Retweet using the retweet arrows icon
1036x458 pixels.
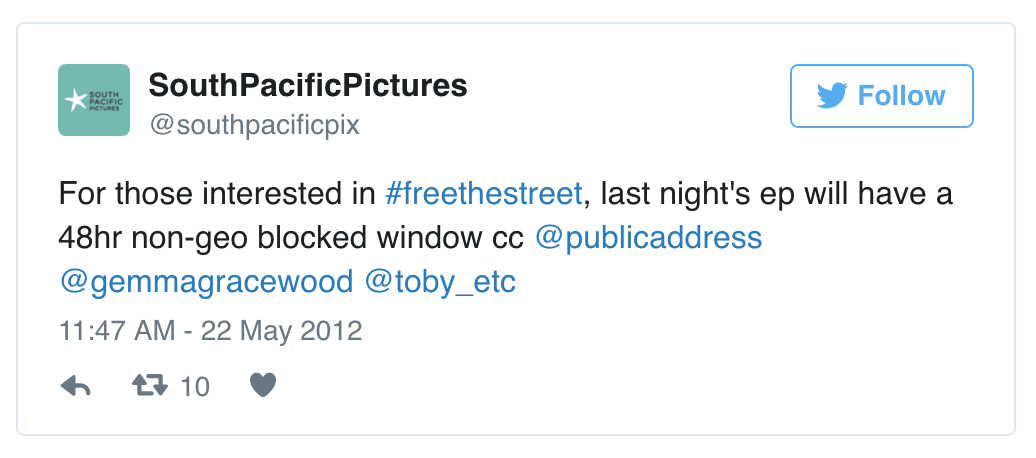click(149, 386)
